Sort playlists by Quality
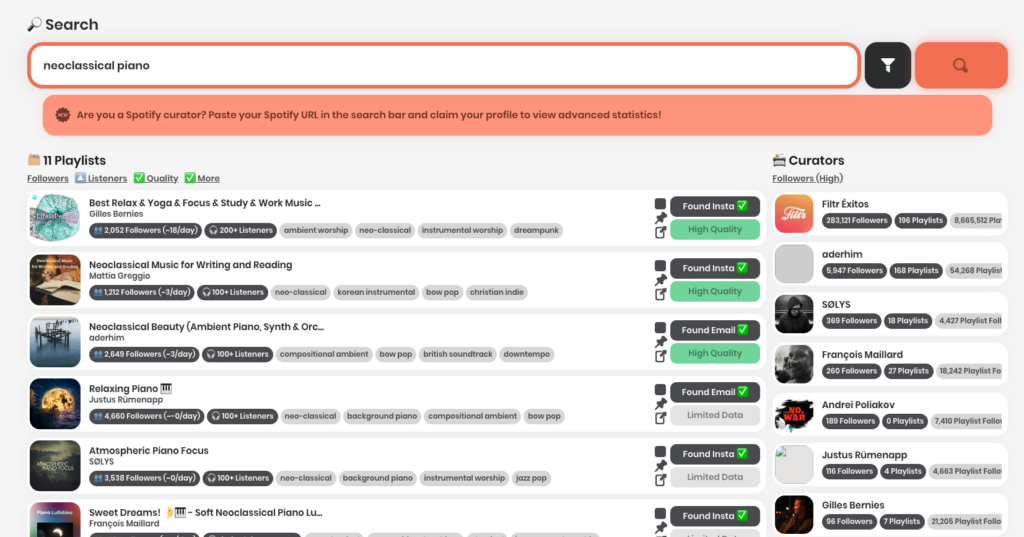Image resolution: width=1024 pixels, height=537 pixels. [156, 178]
